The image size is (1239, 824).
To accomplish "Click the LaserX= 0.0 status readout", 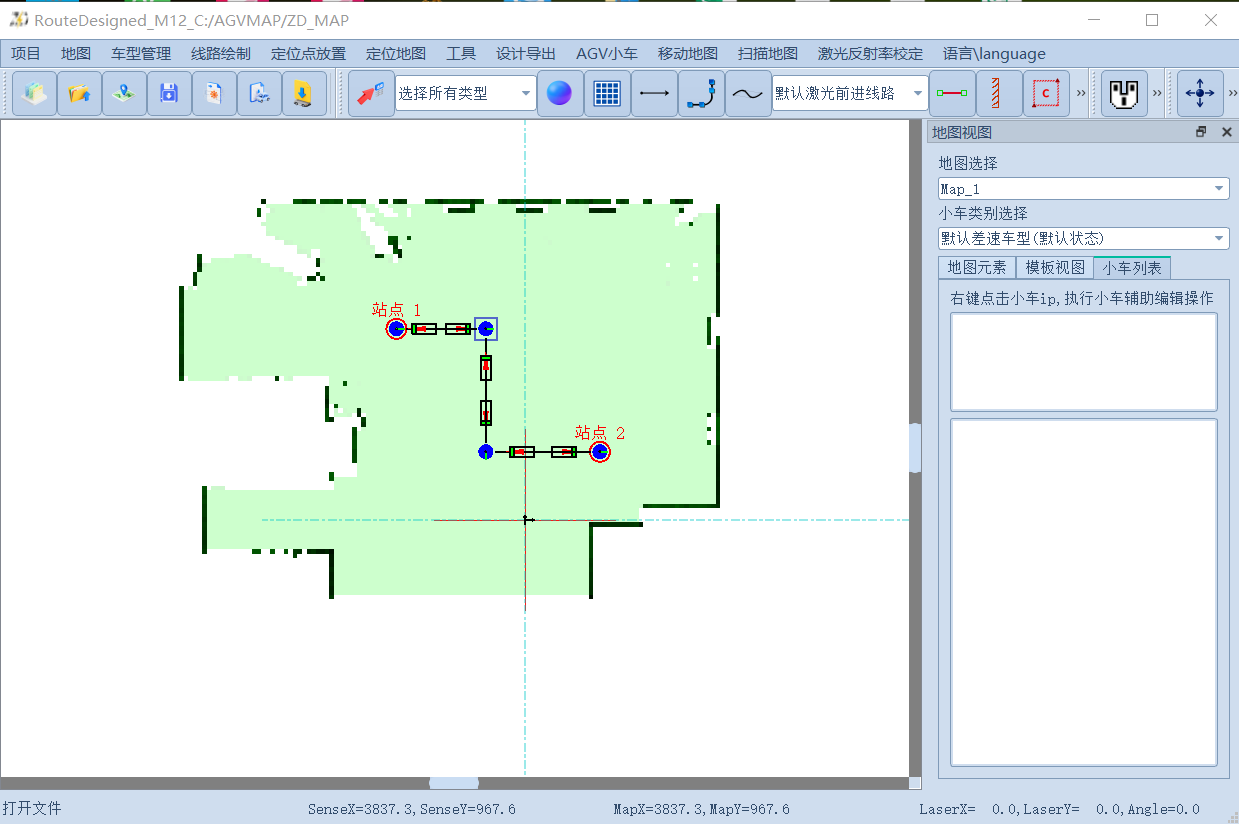I will coord(1060,809).
